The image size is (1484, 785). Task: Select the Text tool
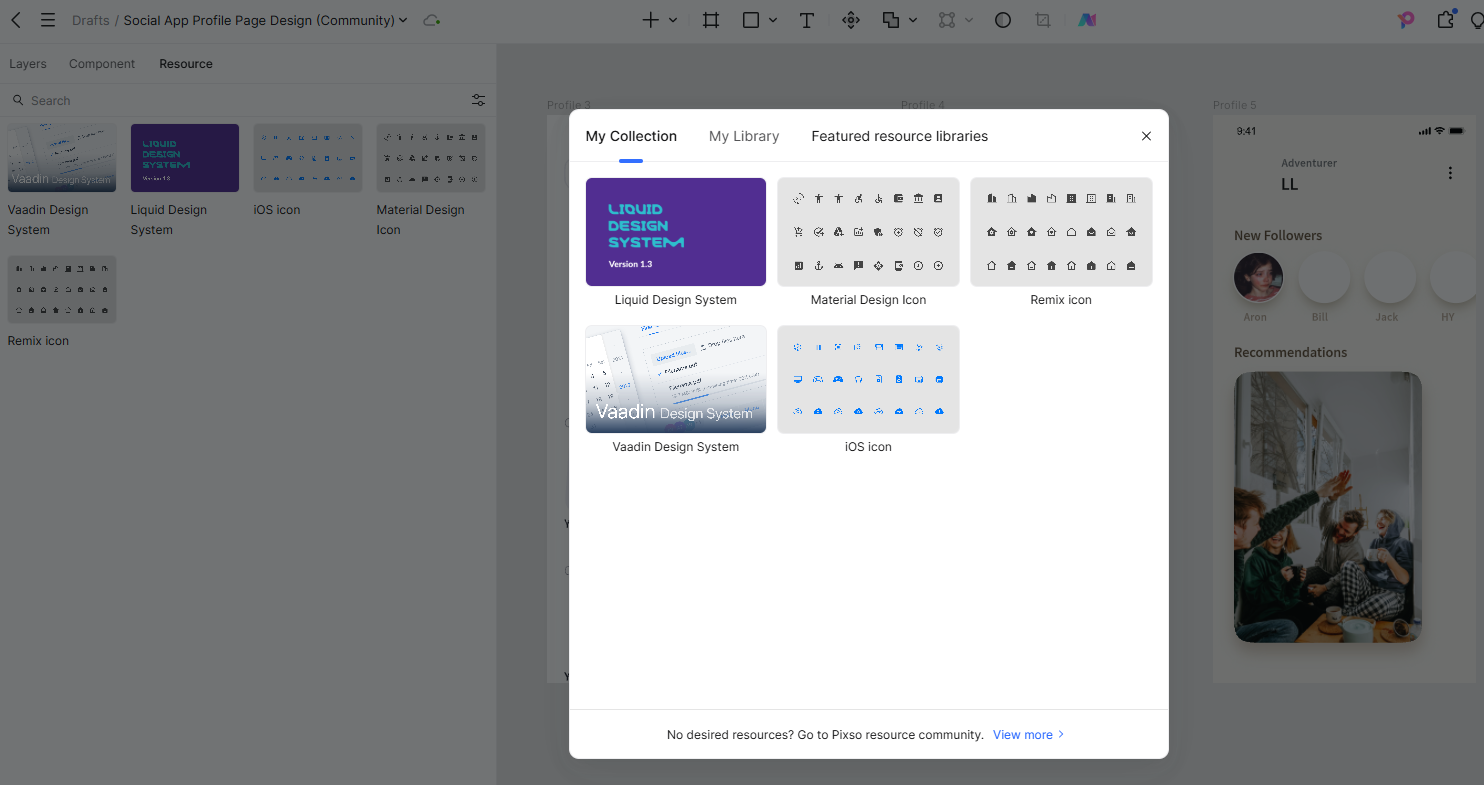coord(807,20)
